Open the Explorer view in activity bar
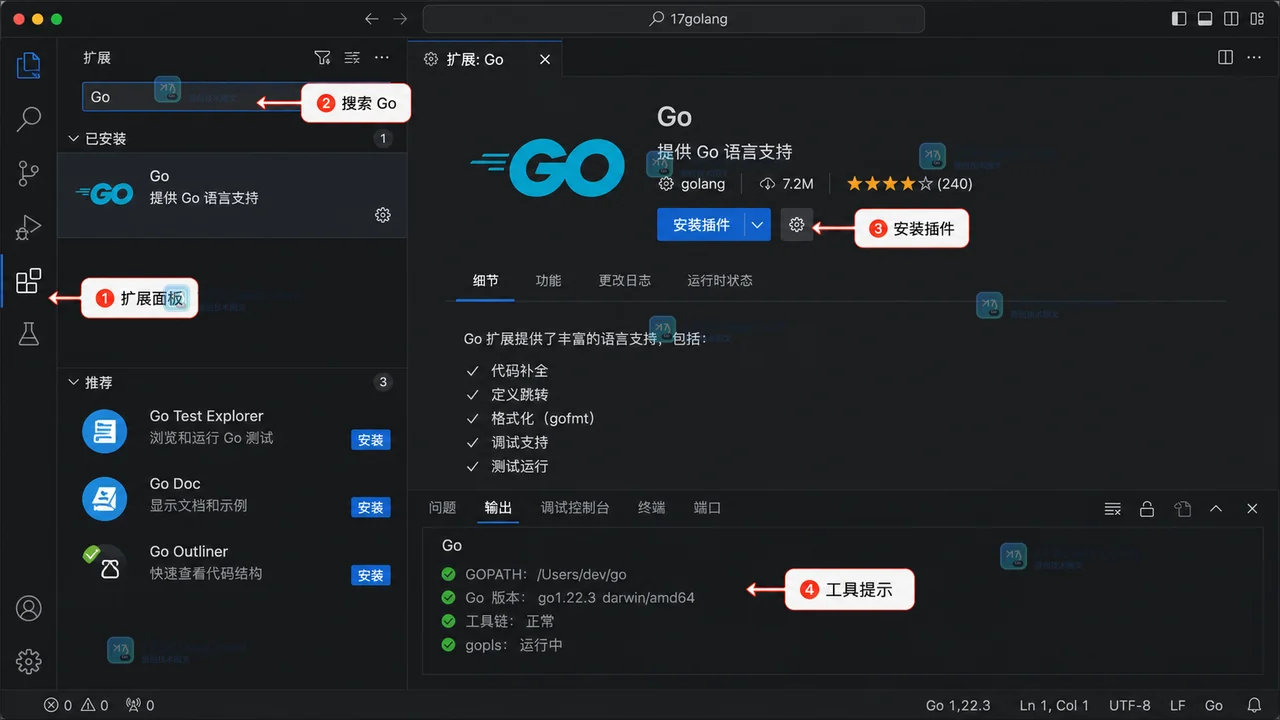The image size is (1280, 720). 29,66
